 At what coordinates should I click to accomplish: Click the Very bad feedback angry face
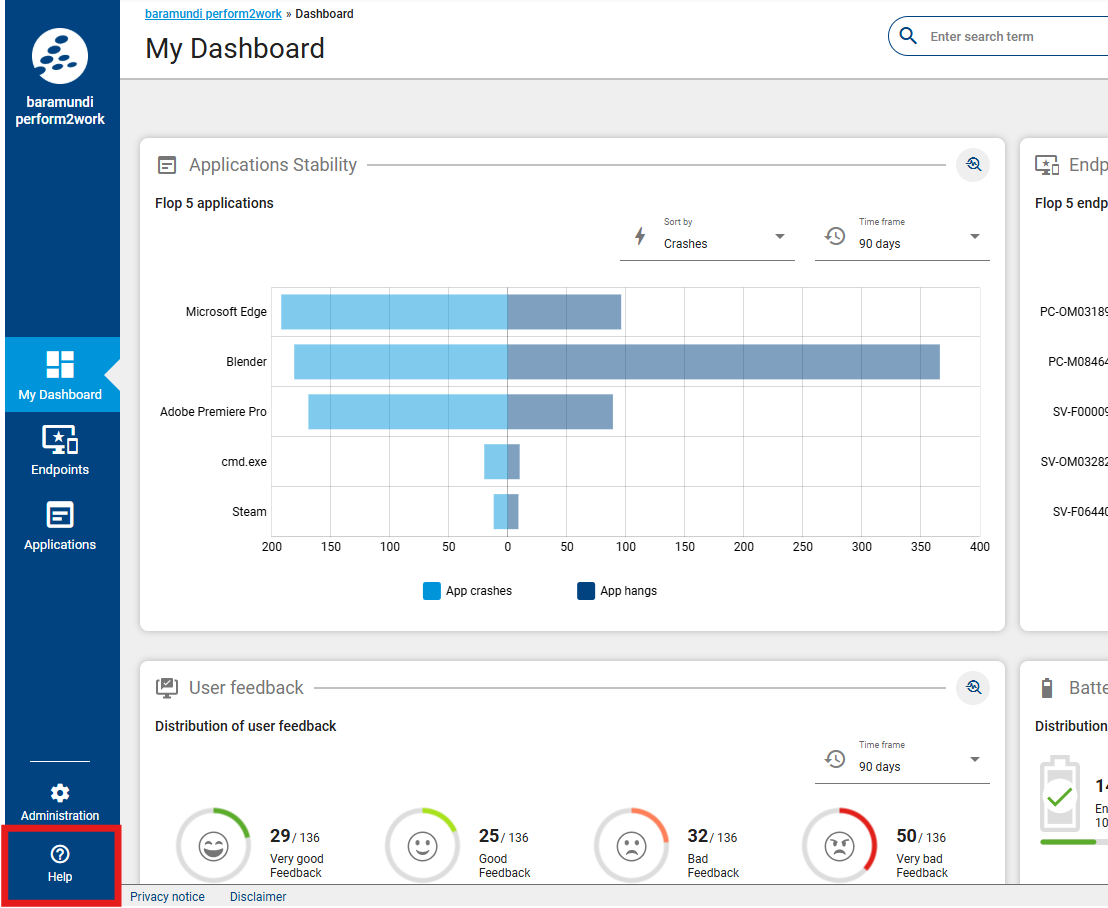(839, 846)
